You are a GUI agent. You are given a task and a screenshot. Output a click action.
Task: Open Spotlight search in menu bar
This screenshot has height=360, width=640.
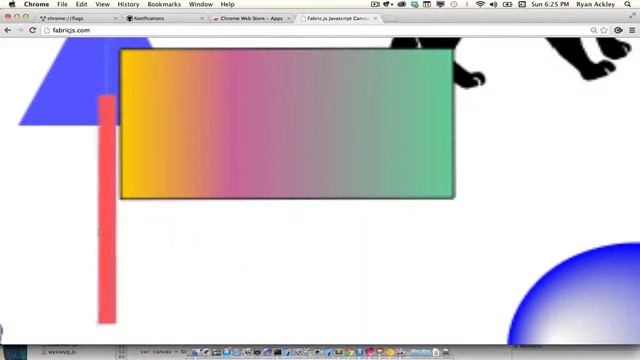coord(628,4)
